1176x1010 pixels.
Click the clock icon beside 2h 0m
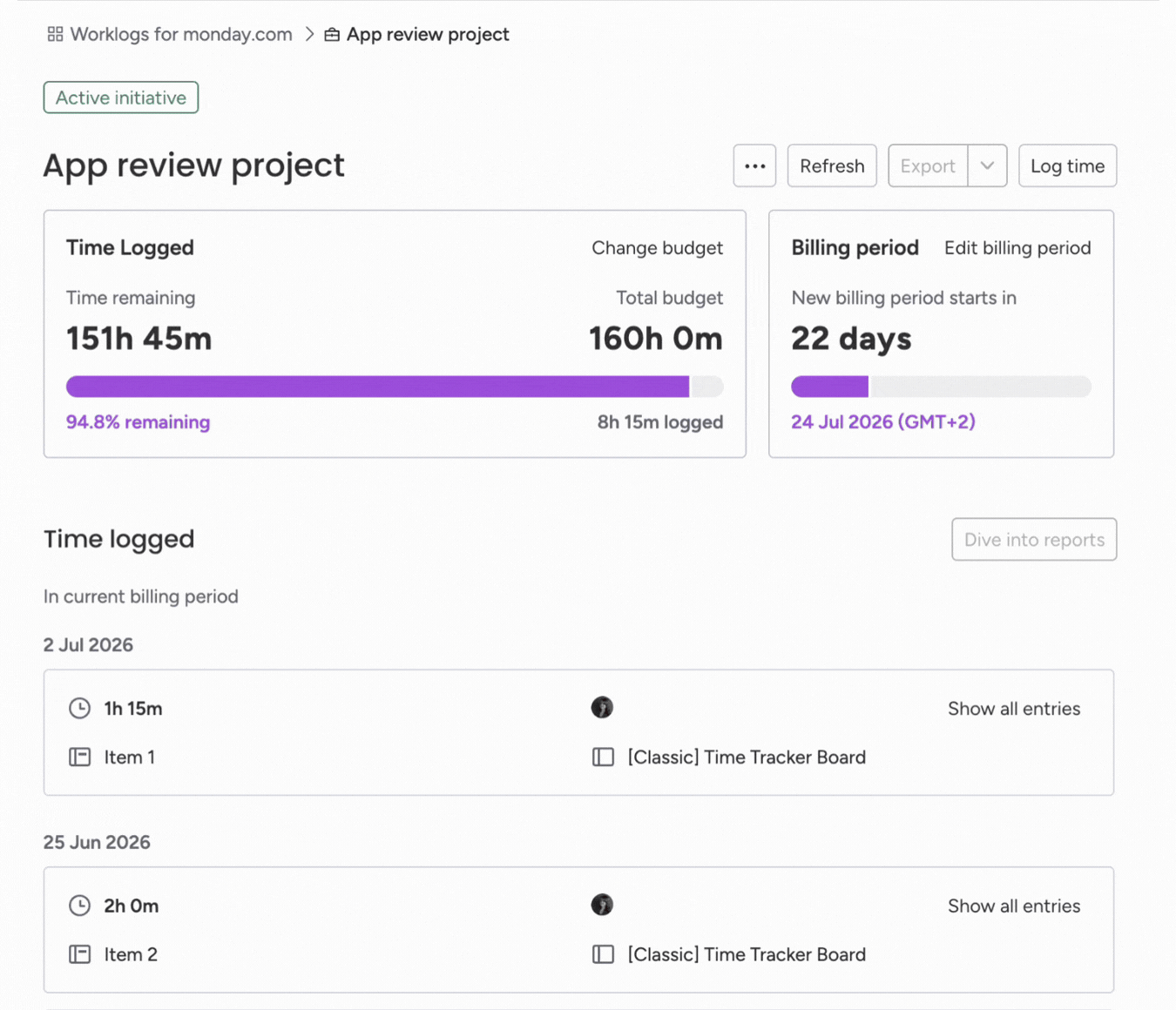[x=79, y=906]
